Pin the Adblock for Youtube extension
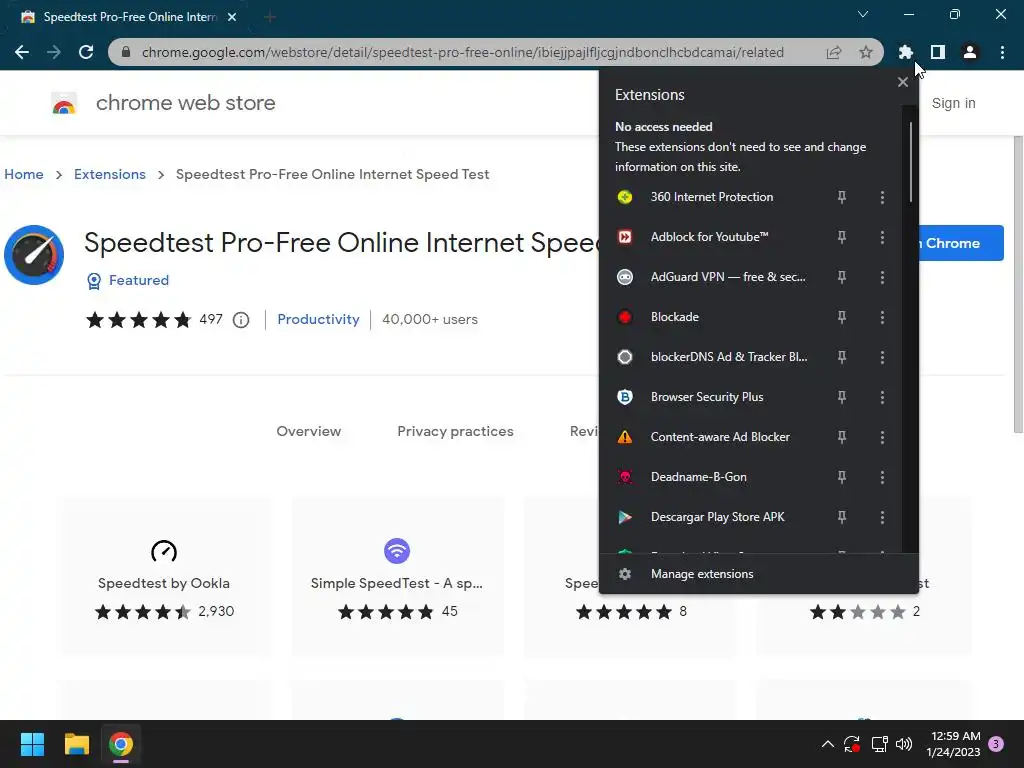This screenshot has width=1024, height=768. tap(842, 237)
